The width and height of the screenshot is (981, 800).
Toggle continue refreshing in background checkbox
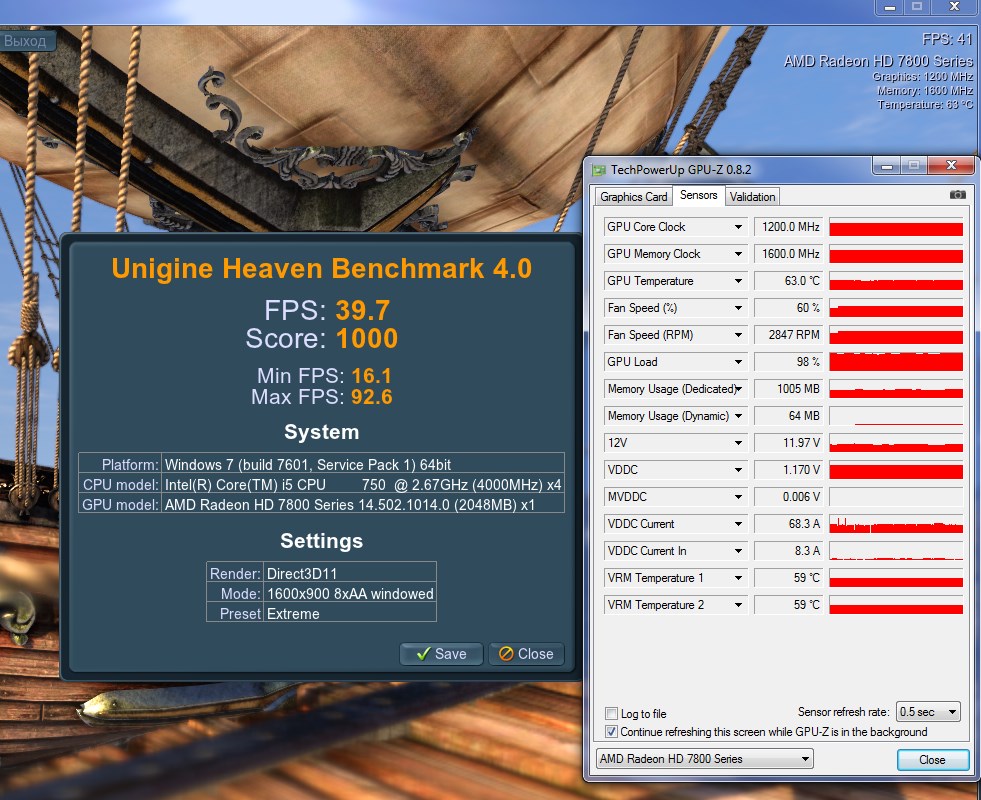611,732
